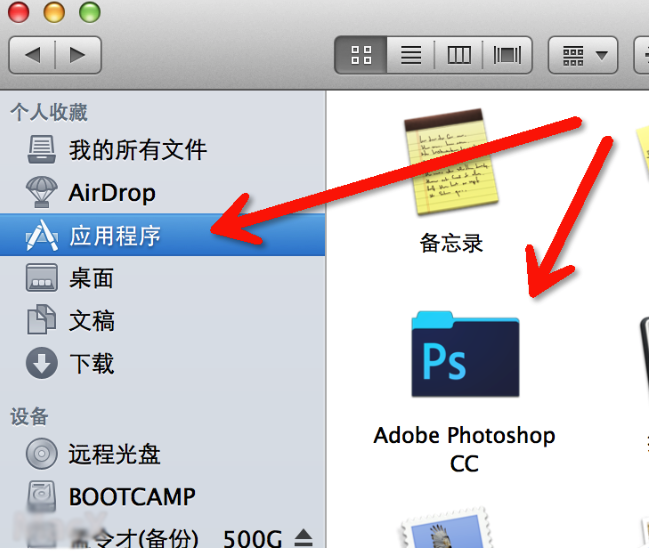Eject the 500G backup drive

(304, 538)
